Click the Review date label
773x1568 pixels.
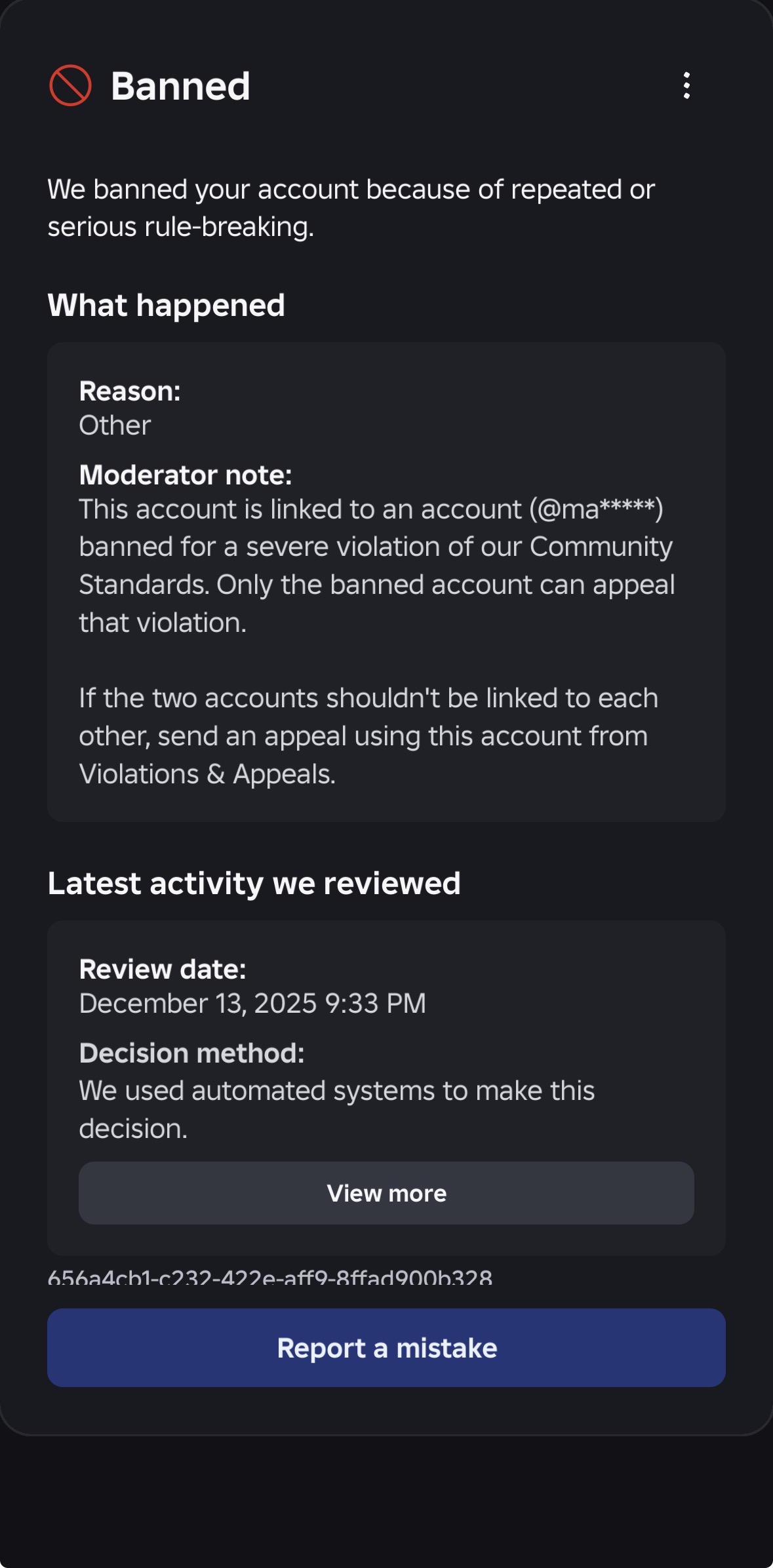[x=162, y=970]
